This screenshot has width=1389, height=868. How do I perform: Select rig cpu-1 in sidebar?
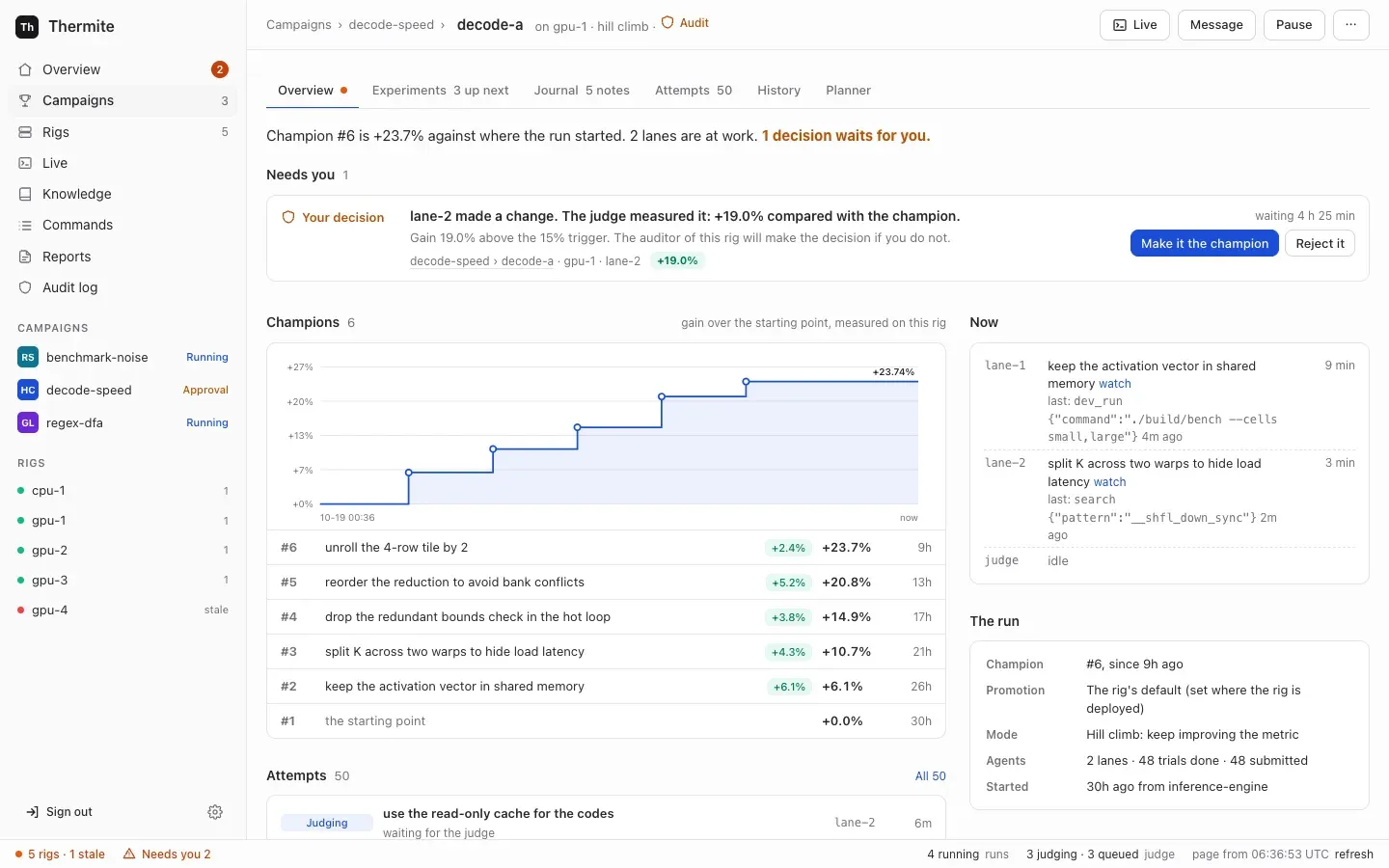123,491
